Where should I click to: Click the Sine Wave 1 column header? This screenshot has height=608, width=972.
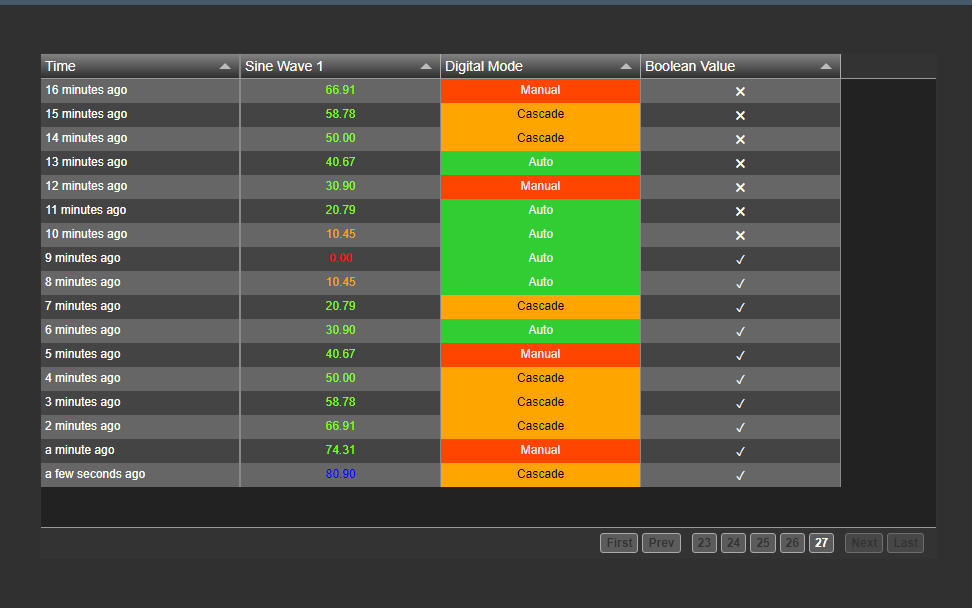point(340,66)
